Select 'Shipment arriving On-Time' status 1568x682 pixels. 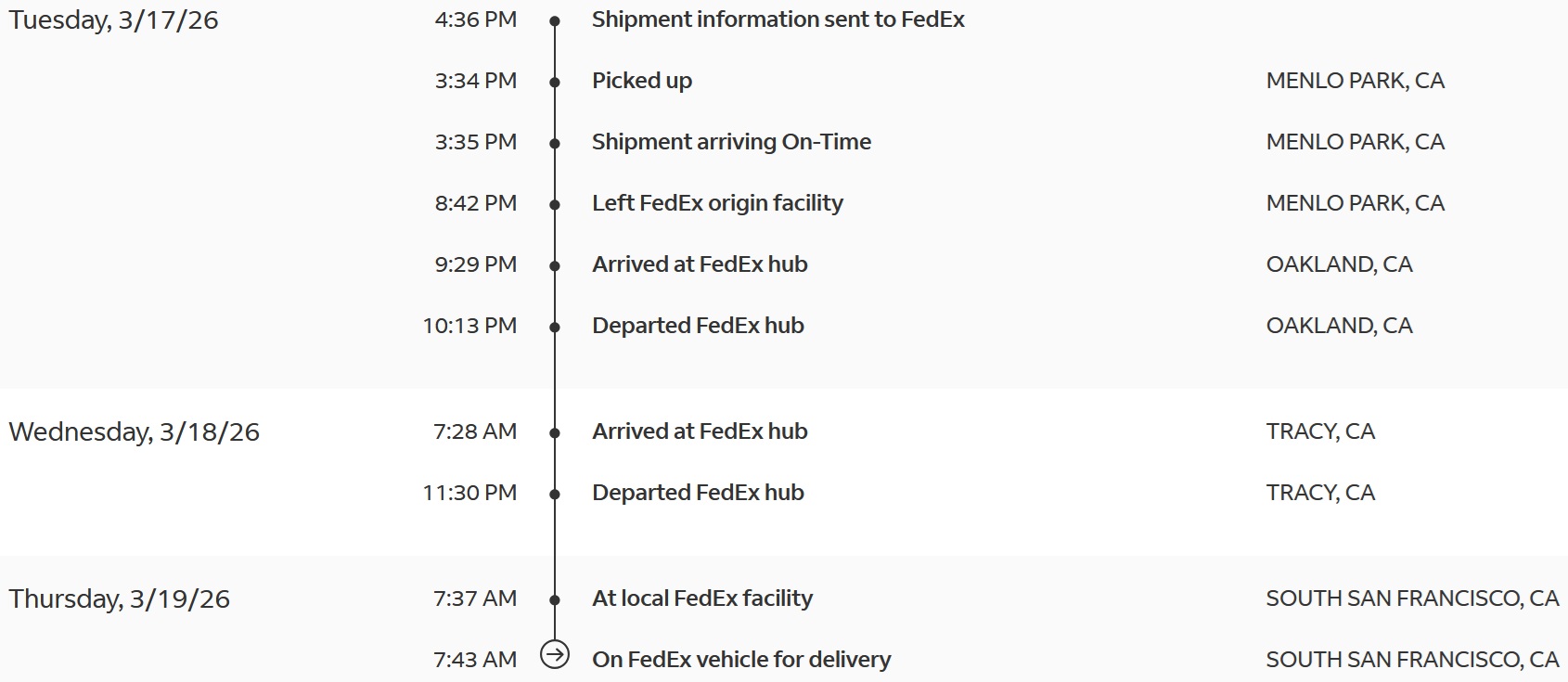(x=731, y=142)
